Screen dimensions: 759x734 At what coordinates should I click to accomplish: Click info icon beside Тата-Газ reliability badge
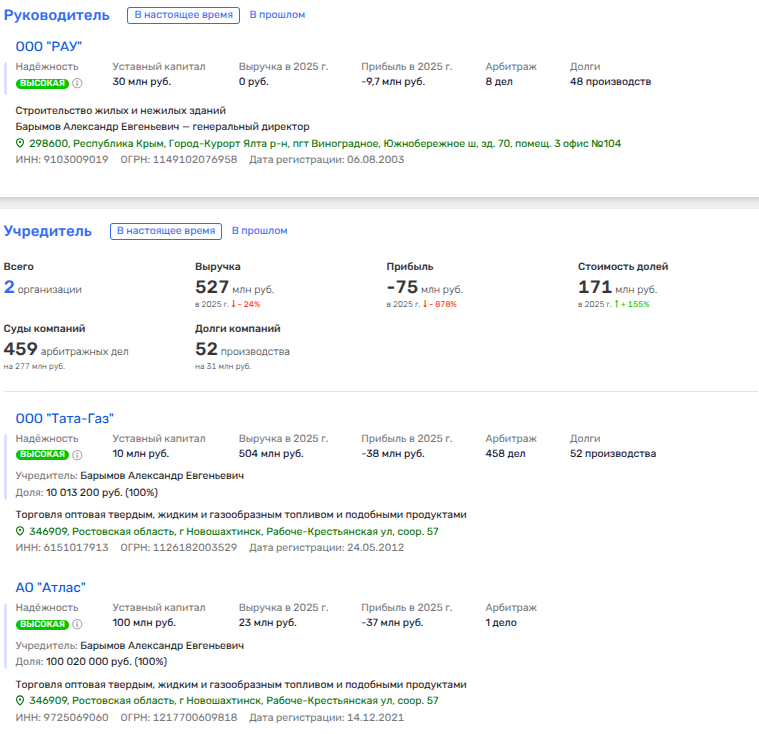click(x=77, y=455)
